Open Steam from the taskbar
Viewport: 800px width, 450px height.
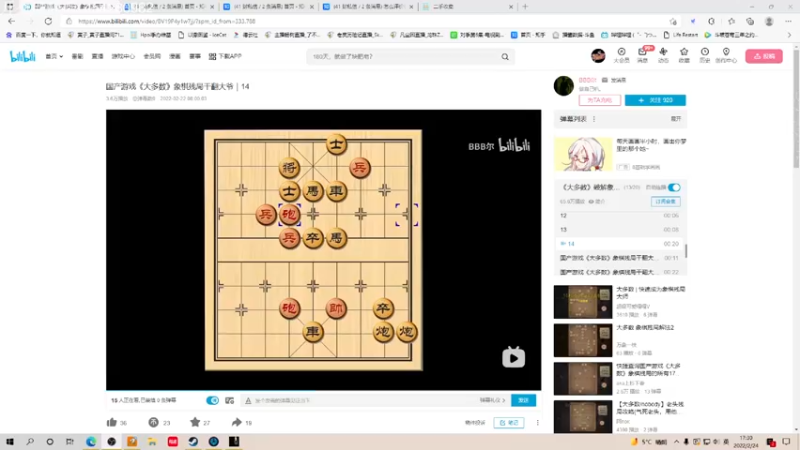tap(193, 442)
